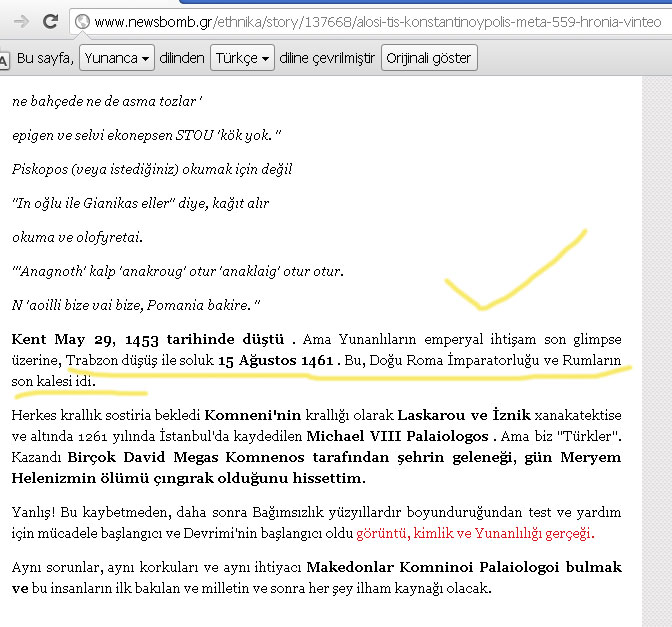The width and height of the screenshot is (672, 627).
Task: Open the Yunanca source language dropdown
Action: coord(118,59)
